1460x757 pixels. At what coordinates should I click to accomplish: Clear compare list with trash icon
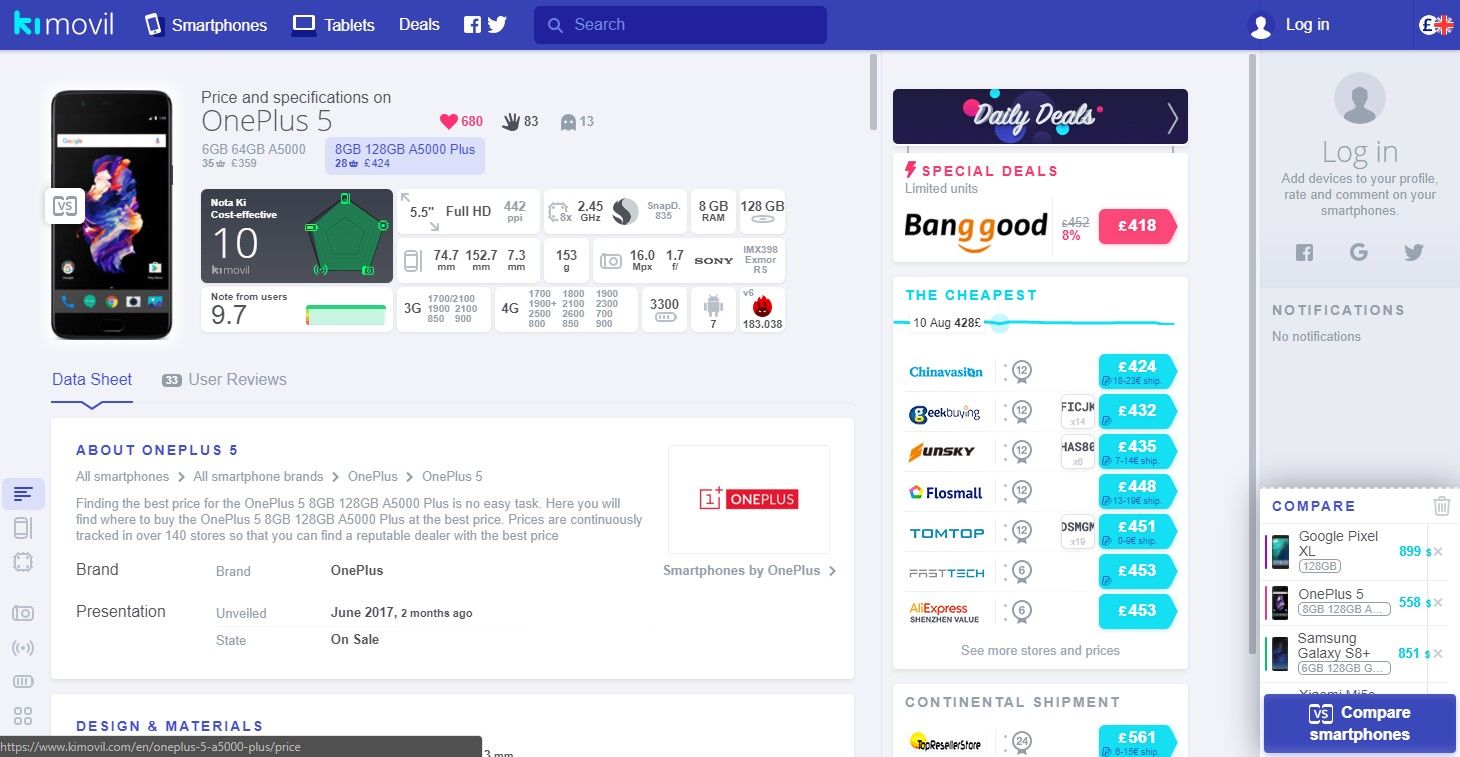1442,506
